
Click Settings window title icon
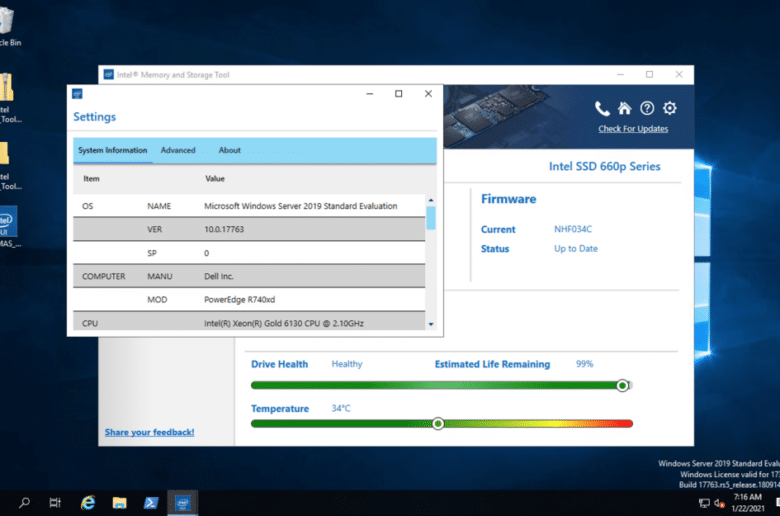77,94
